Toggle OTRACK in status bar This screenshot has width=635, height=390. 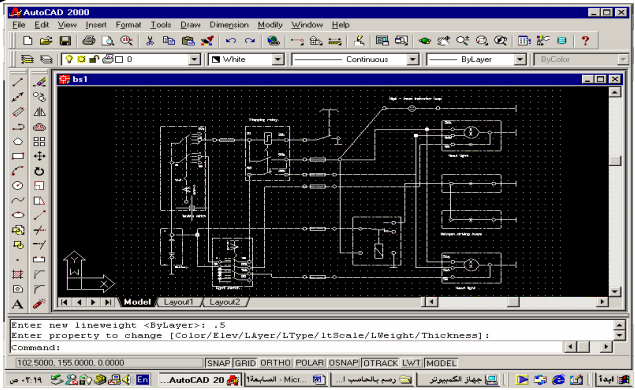(381, 363)
